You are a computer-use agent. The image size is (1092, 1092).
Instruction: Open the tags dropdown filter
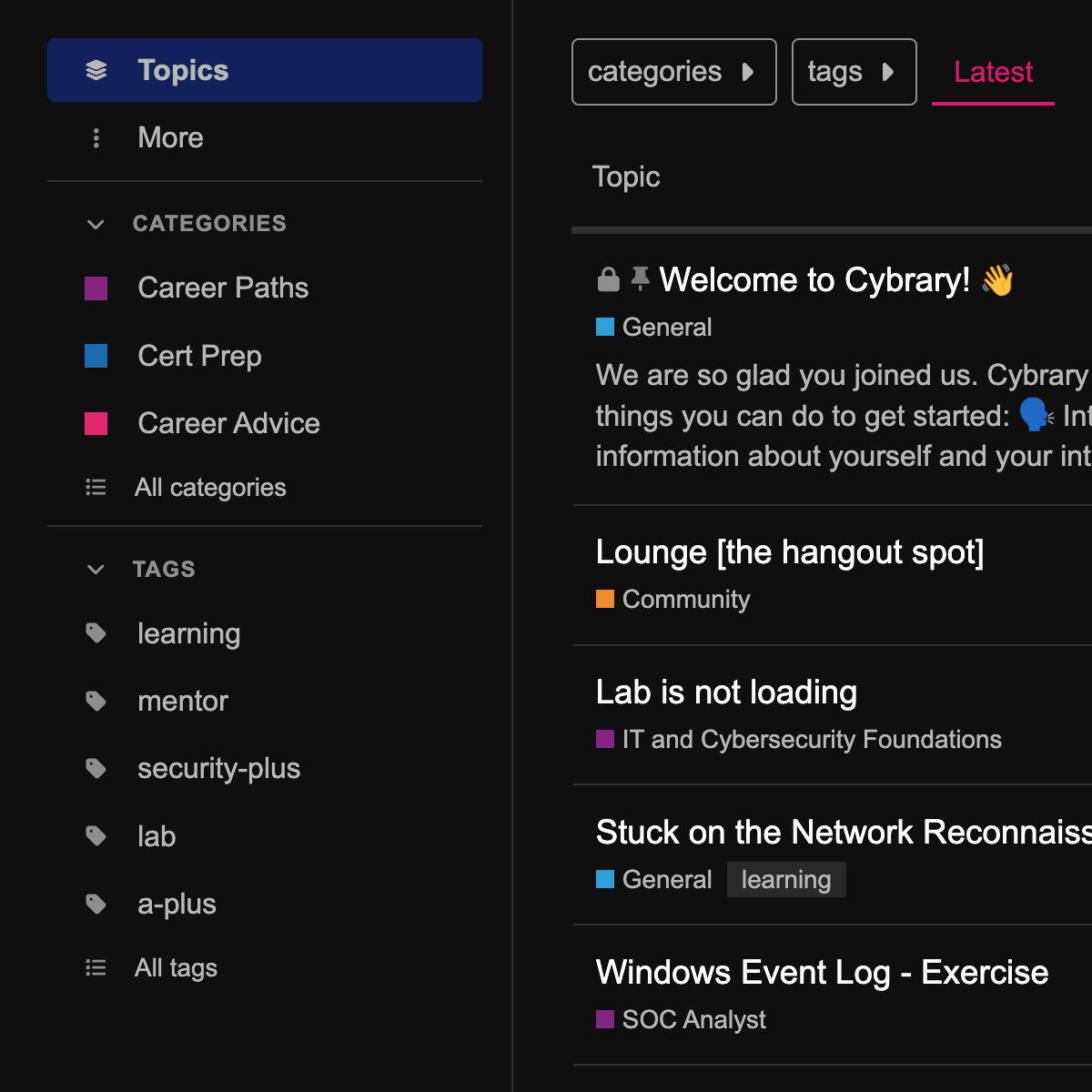pyautogui.click(x=854, y=72)
